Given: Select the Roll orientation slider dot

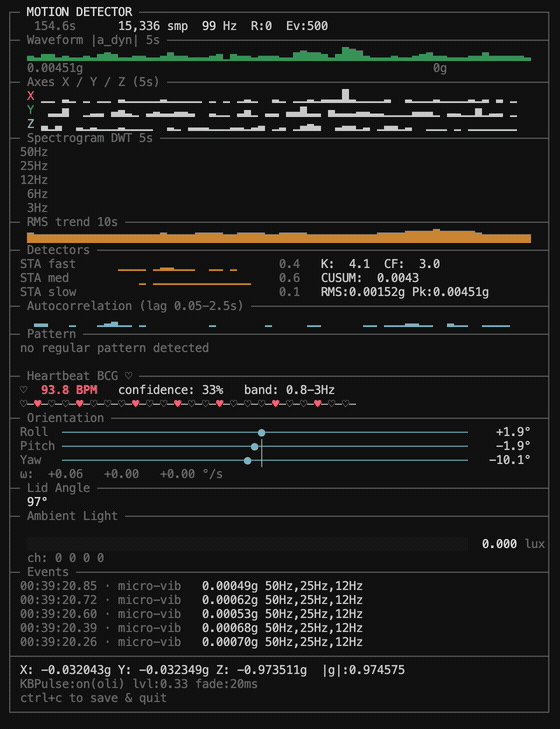Looking at the screenshot, I should click(261, 433).
